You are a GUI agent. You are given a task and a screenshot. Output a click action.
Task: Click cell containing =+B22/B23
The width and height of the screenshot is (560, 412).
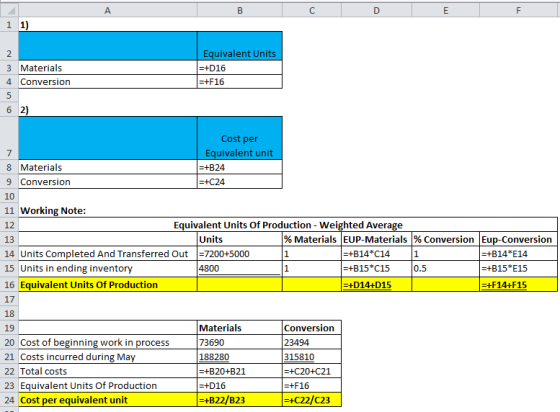(240, 400)
